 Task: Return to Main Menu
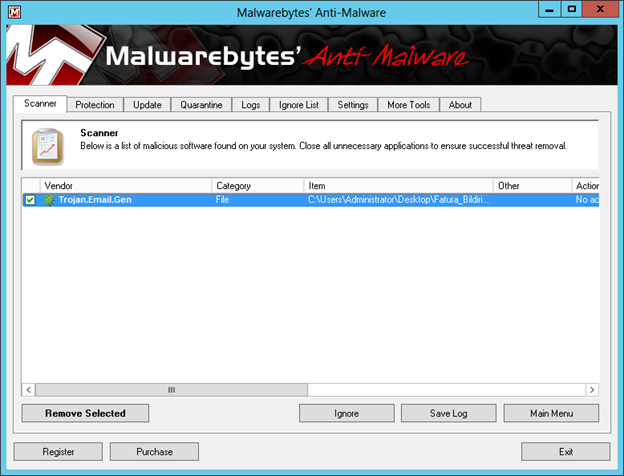(551, 413)
